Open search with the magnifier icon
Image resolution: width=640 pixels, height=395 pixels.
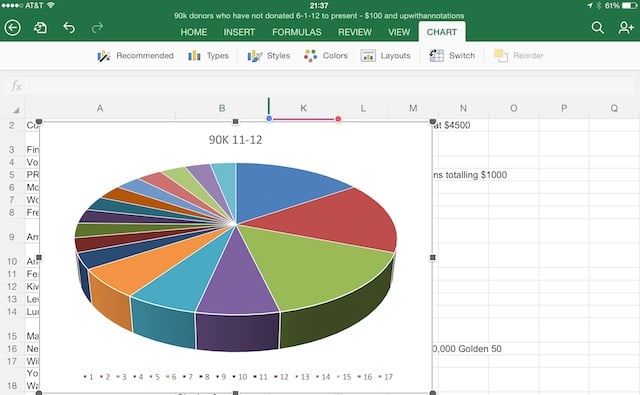point(597,28)
